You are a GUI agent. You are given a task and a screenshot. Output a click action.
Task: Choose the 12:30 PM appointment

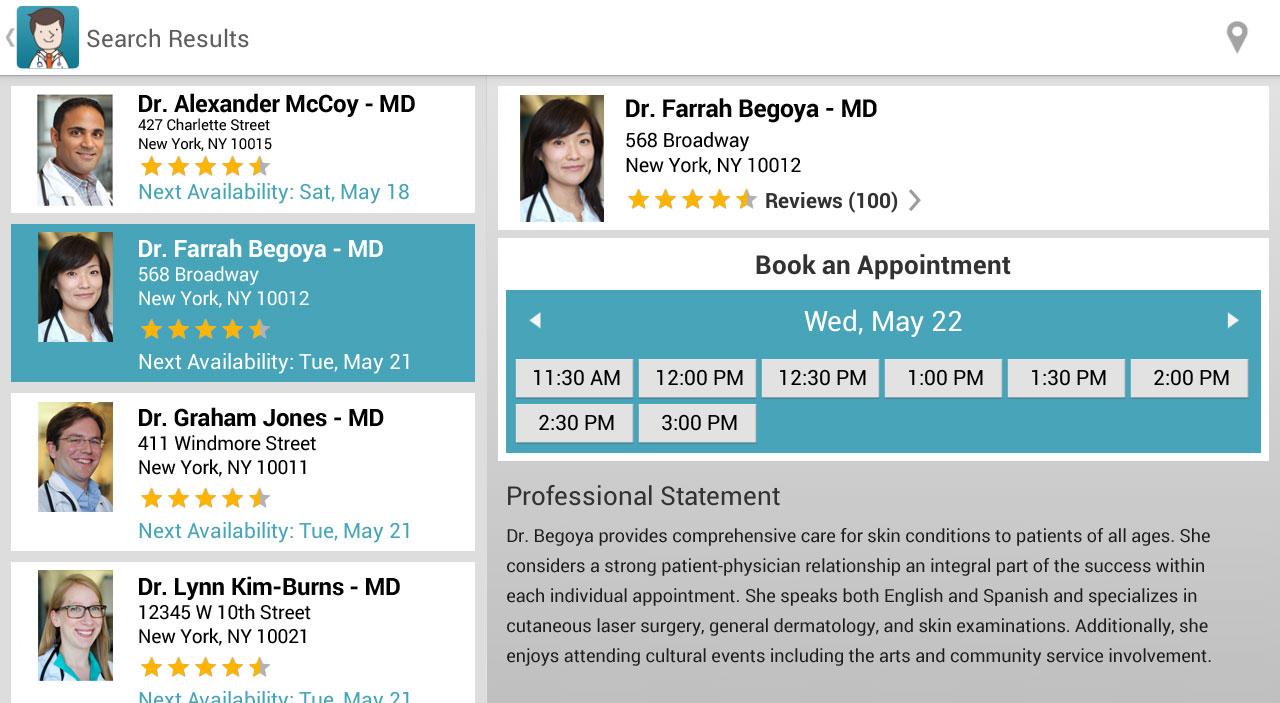(821, 378)
